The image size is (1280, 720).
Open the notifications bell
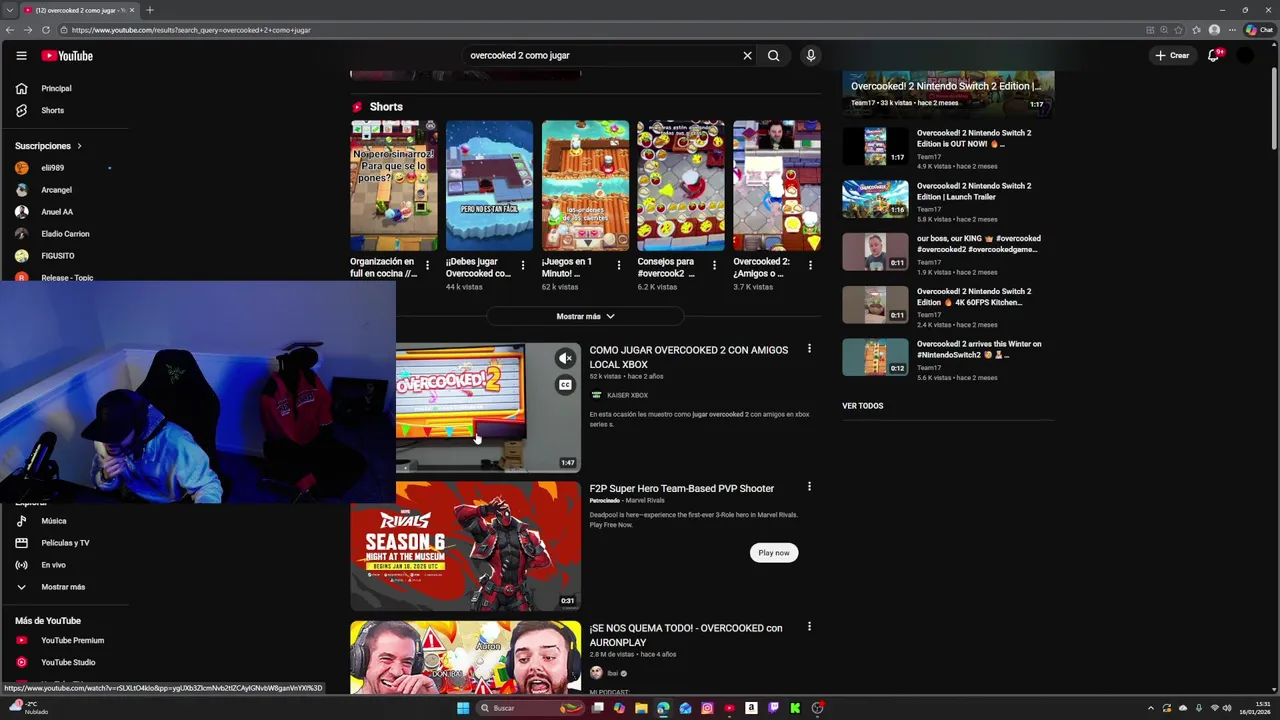[1213, 56]
